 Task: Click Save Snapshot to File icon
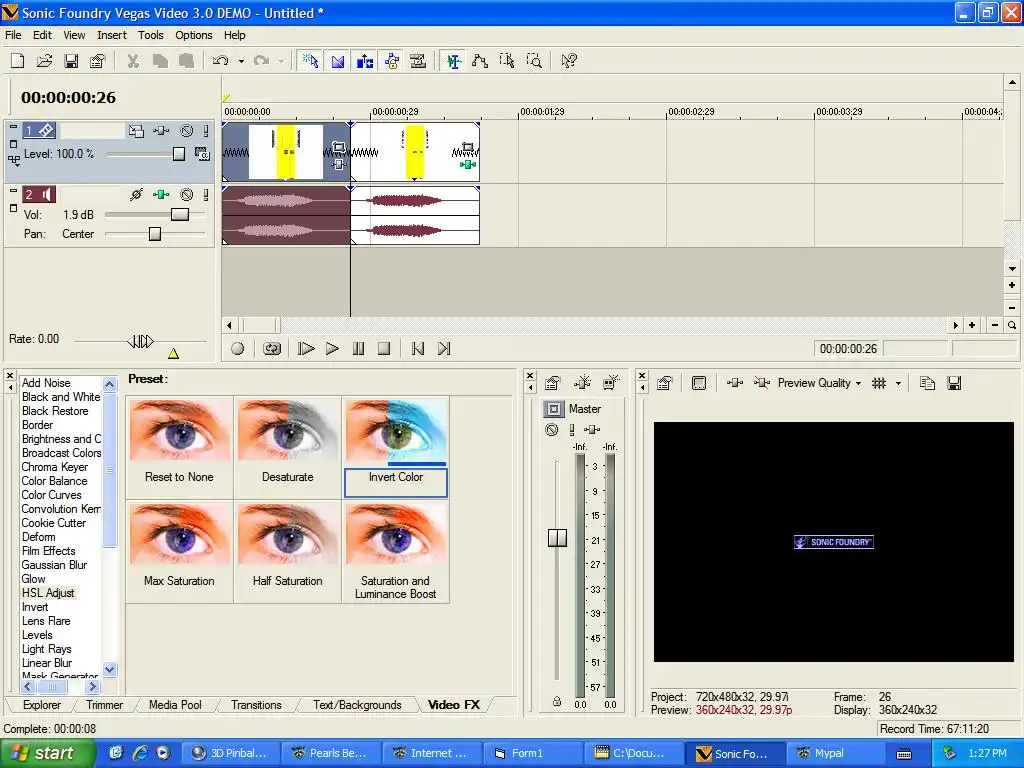coord(954,383)
